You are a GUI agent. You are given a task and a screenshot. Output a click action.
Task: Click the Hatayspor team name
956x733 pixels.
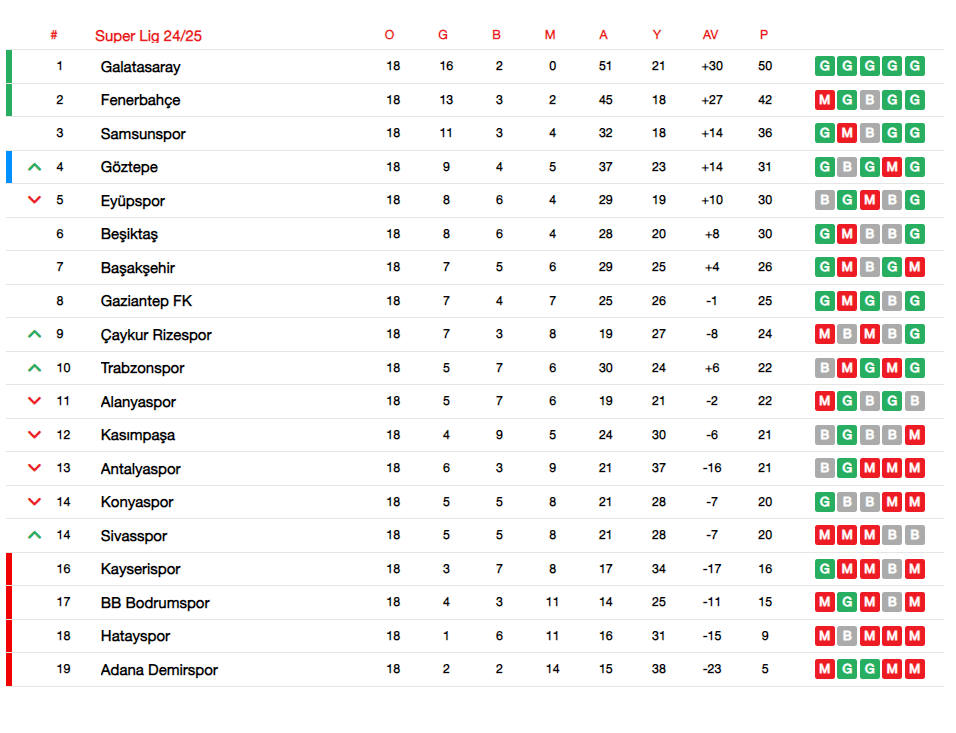[x=135, y=636]
